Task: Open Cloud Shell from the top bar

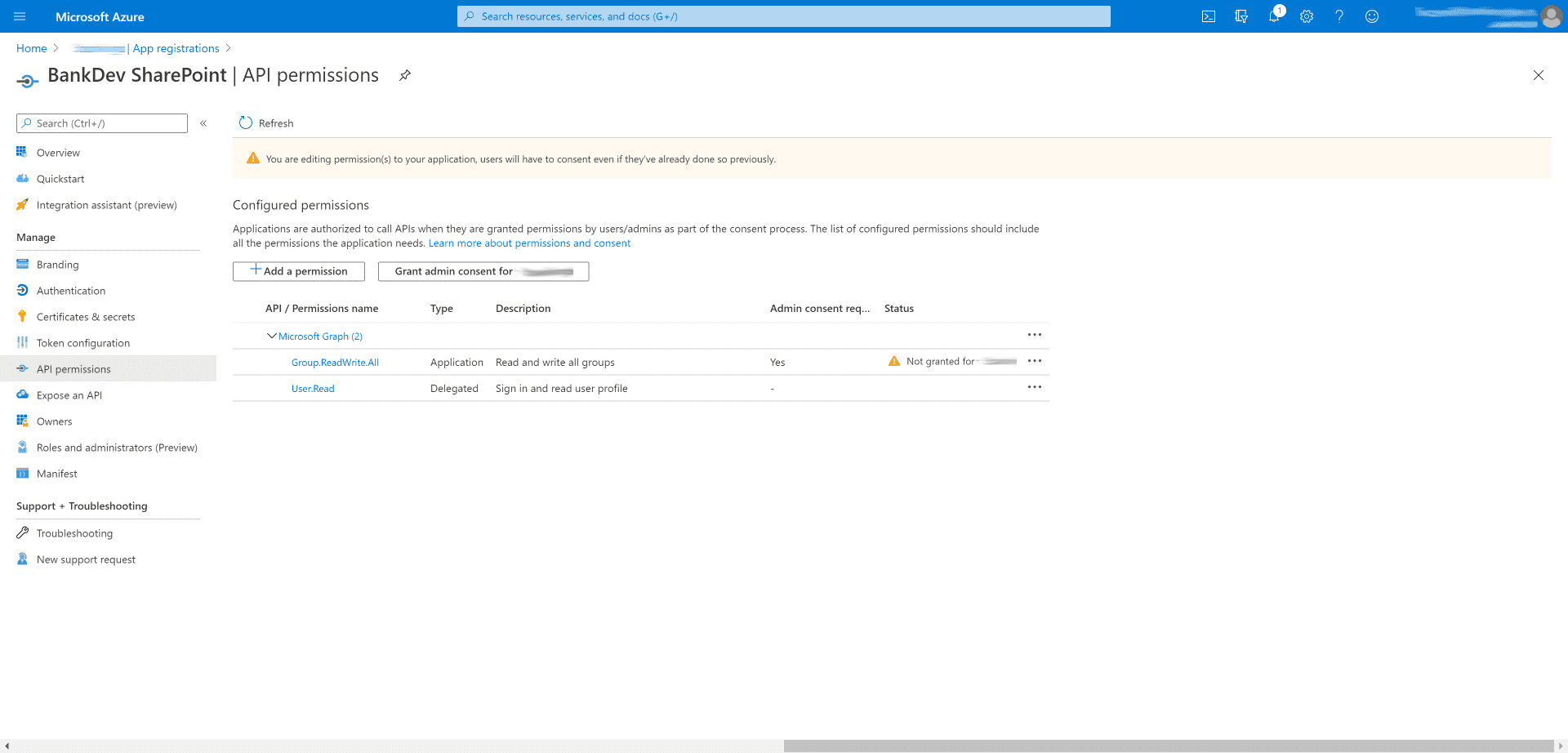Action: (x=1209, y=16)
